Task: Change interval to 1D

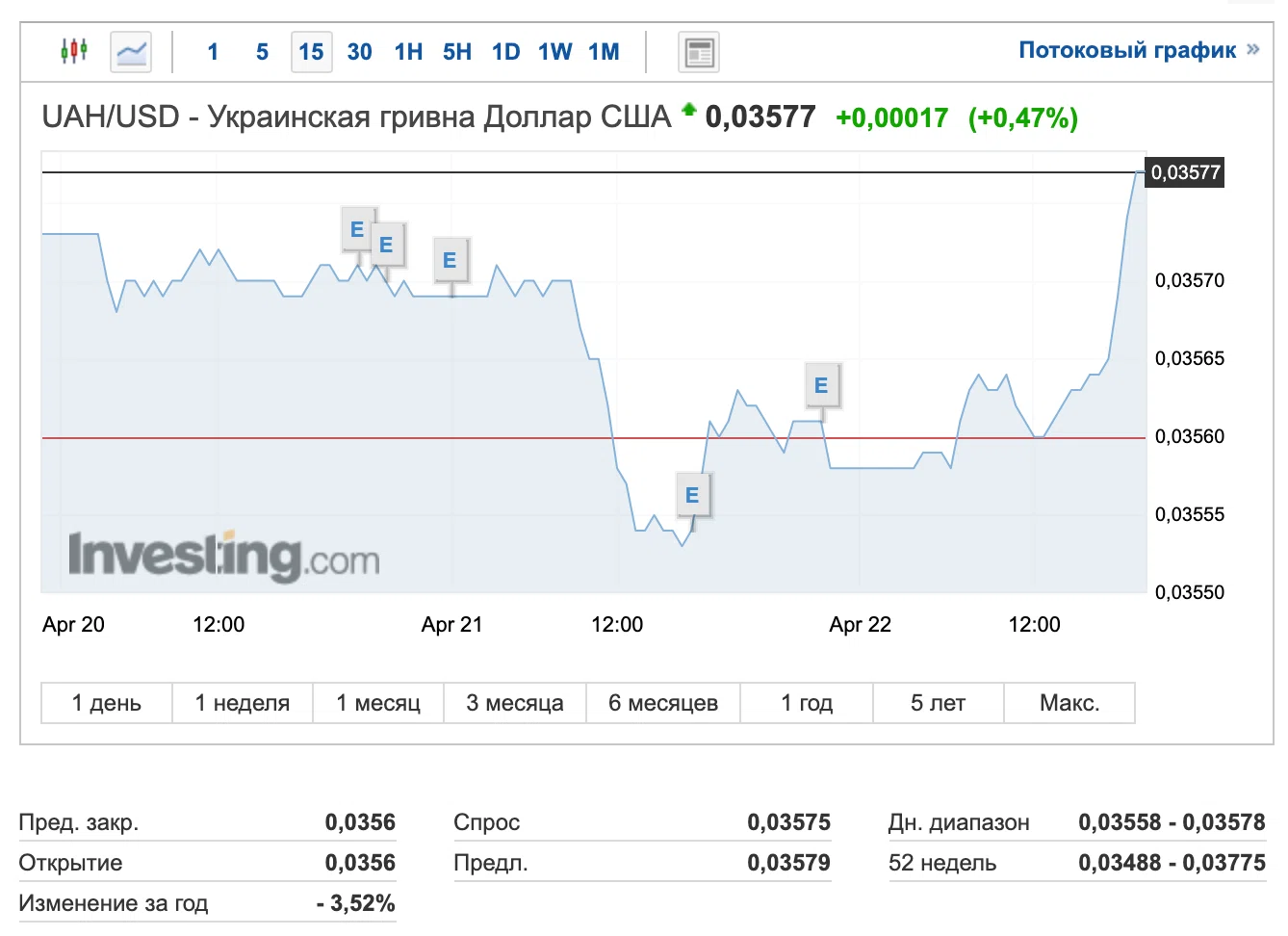Action: coord(505,52)
